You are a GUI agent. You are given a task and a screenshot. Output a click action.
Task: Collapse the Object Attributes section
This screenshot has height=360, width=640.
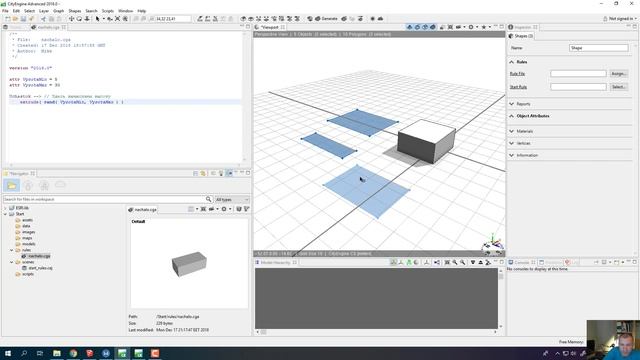click(x=511, y=116)
